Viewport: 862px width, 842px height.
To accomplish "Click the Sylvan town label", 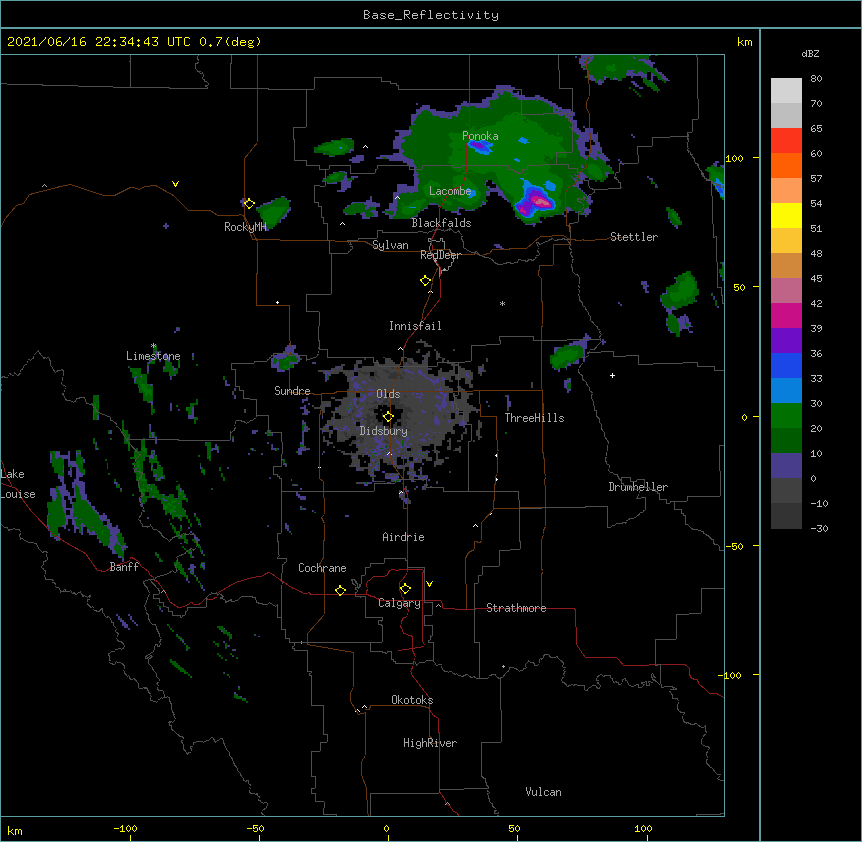I will click(x=390, y=245).
